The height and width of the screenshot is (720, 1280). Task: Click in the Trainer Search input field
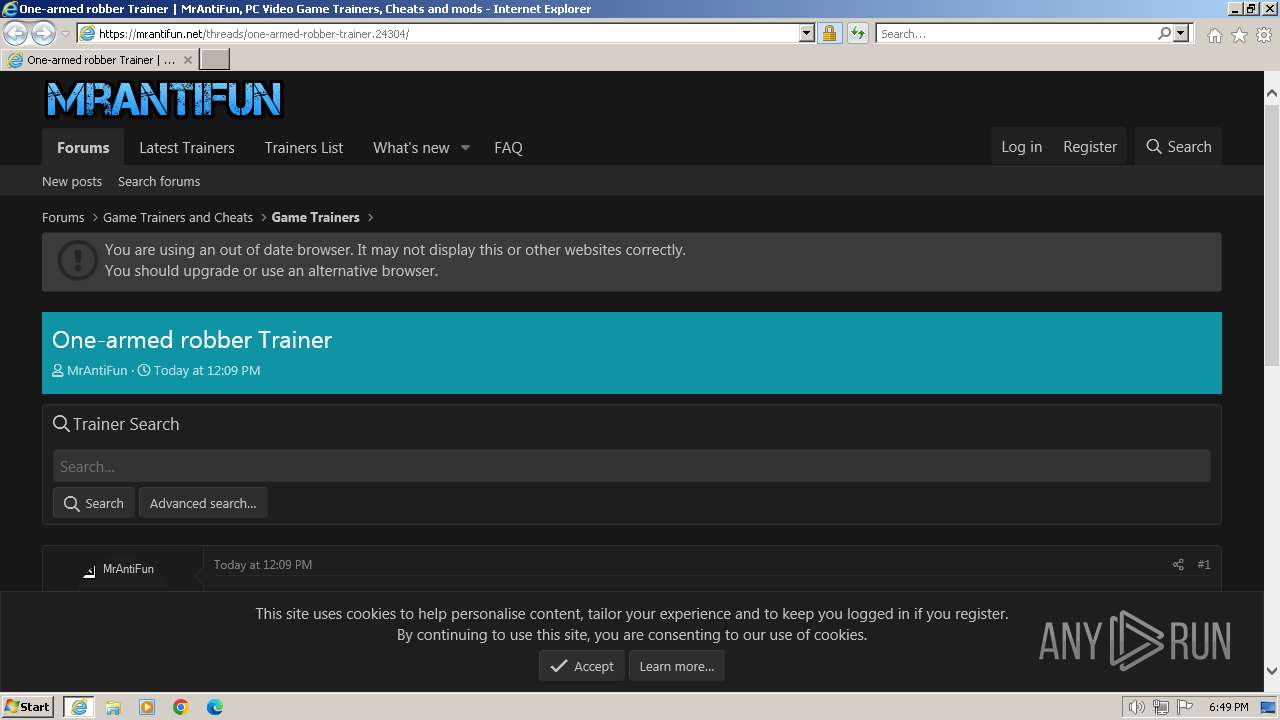[632, 466]
